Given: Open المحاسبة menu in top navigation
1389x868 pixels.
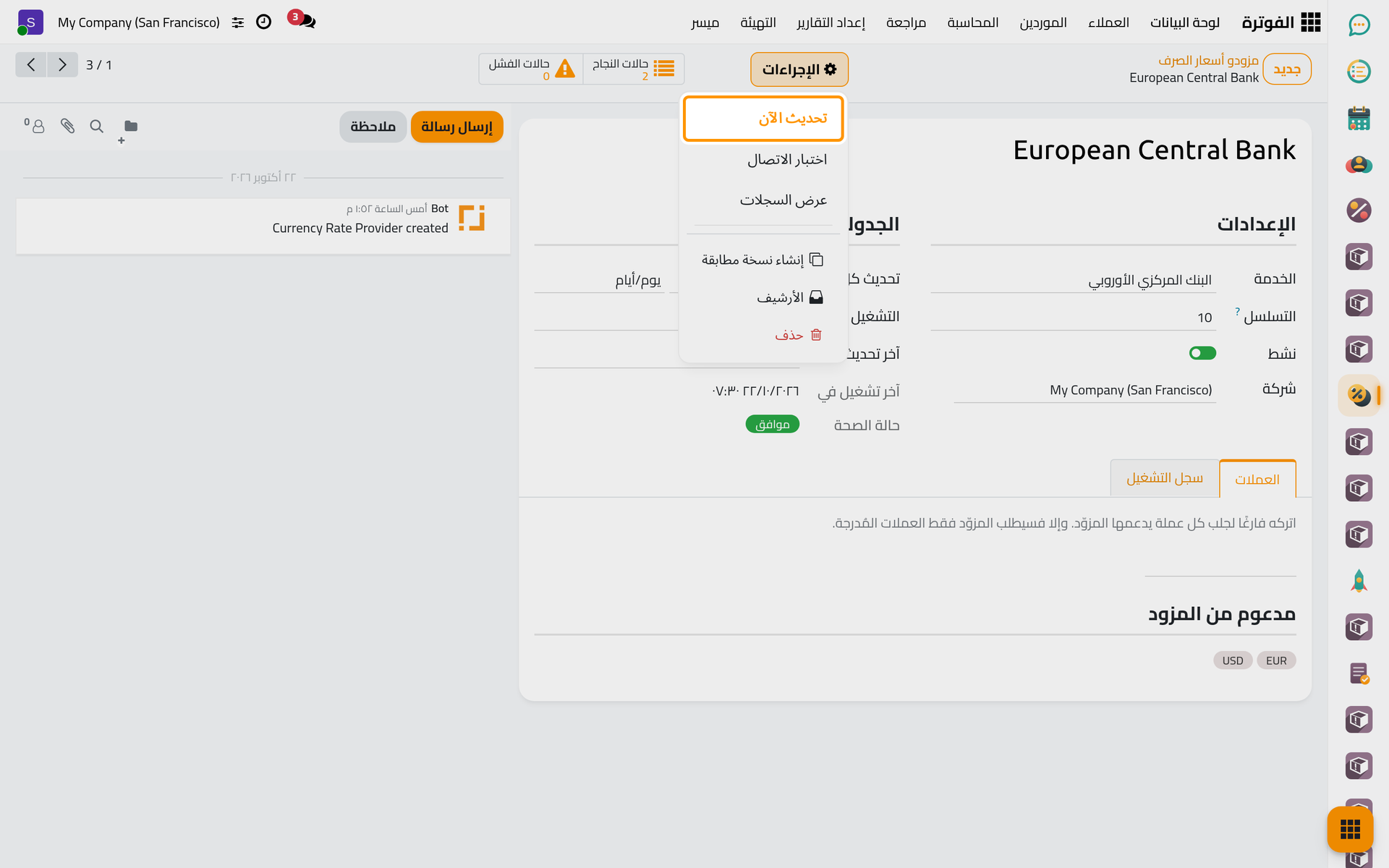Looking at the screenshot, I should (x=973, y=22).
